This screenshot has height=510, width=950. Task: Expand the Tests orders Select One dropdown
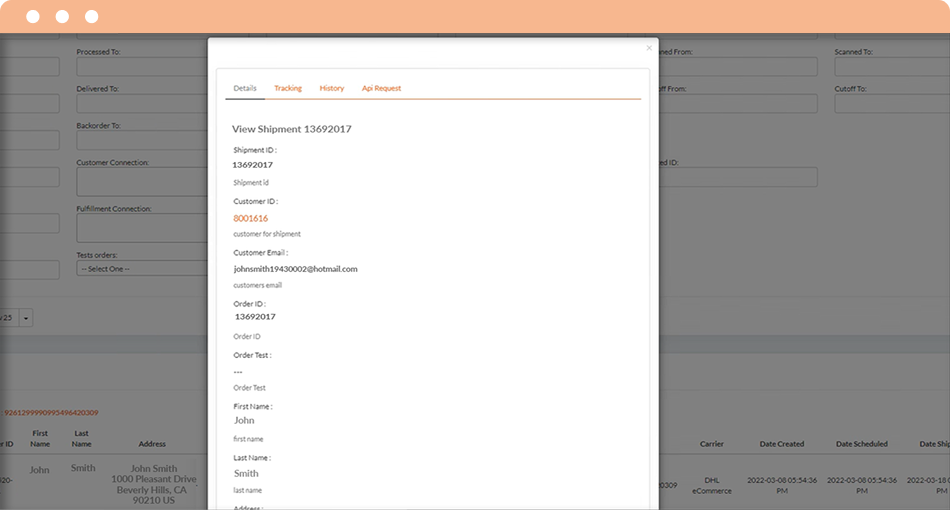[x=140, y=268]
